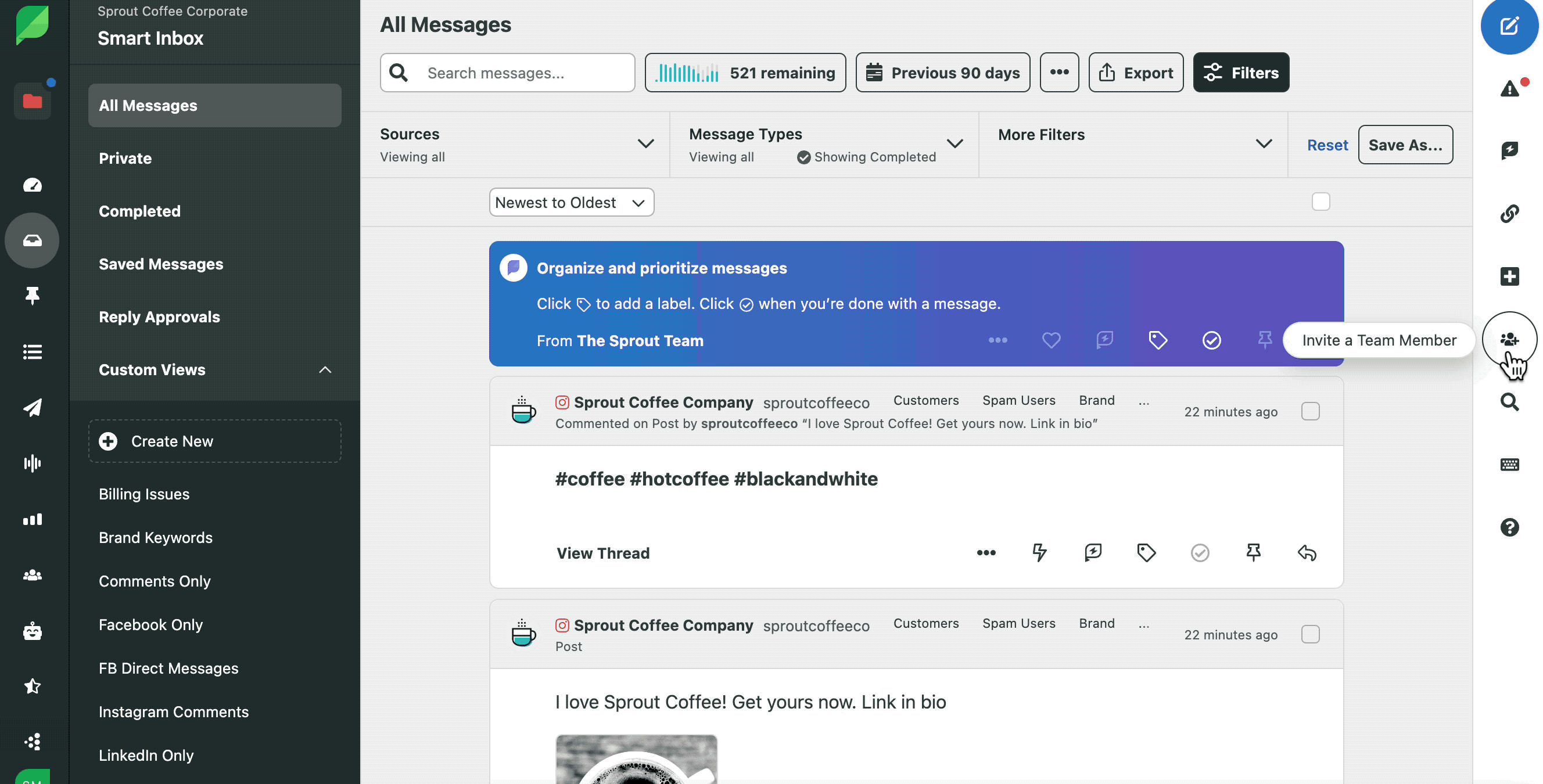
Task: Open the Newest to Oldest sort dropdown
Action: tap(572, 203)
